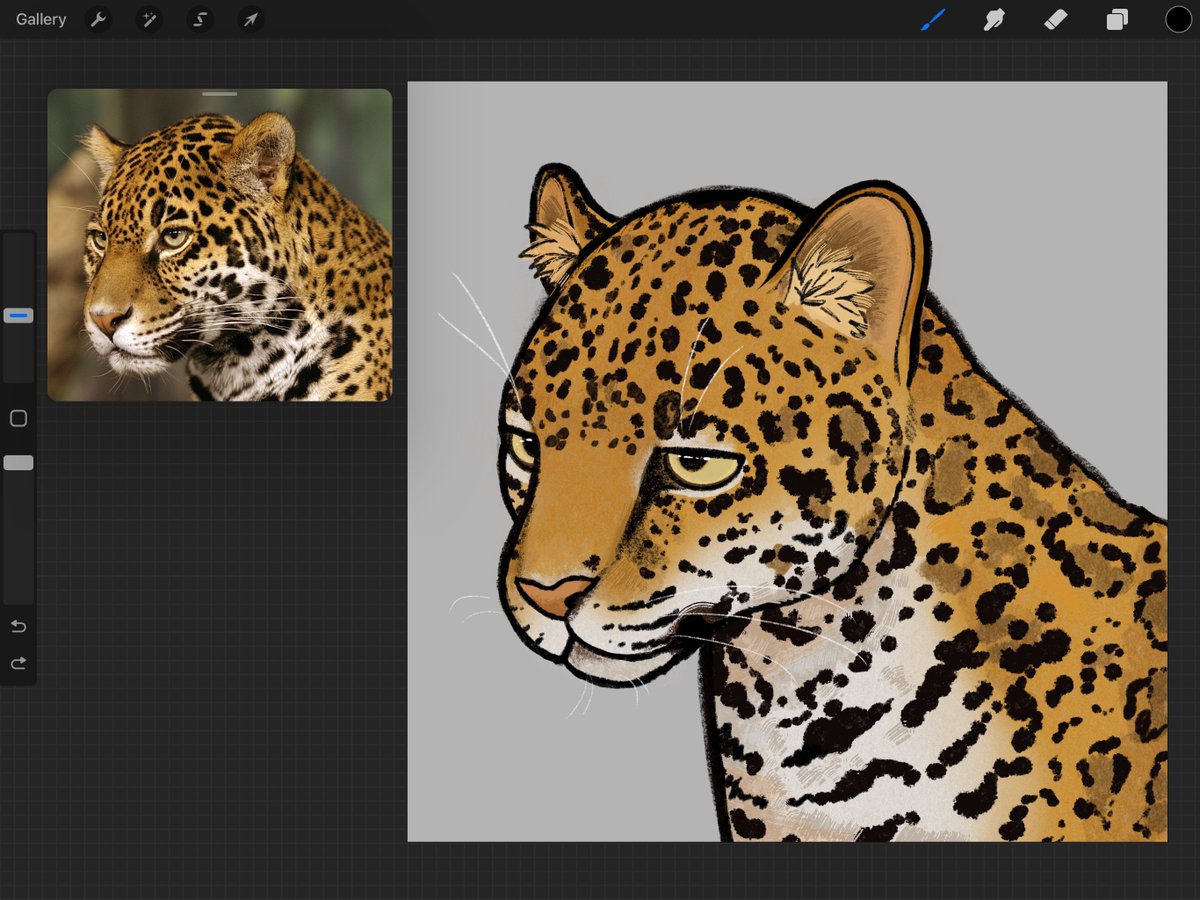The image size is (1200, 900).
Task: Open the Actions wrench menu
Action: click(x=98, y=19)
